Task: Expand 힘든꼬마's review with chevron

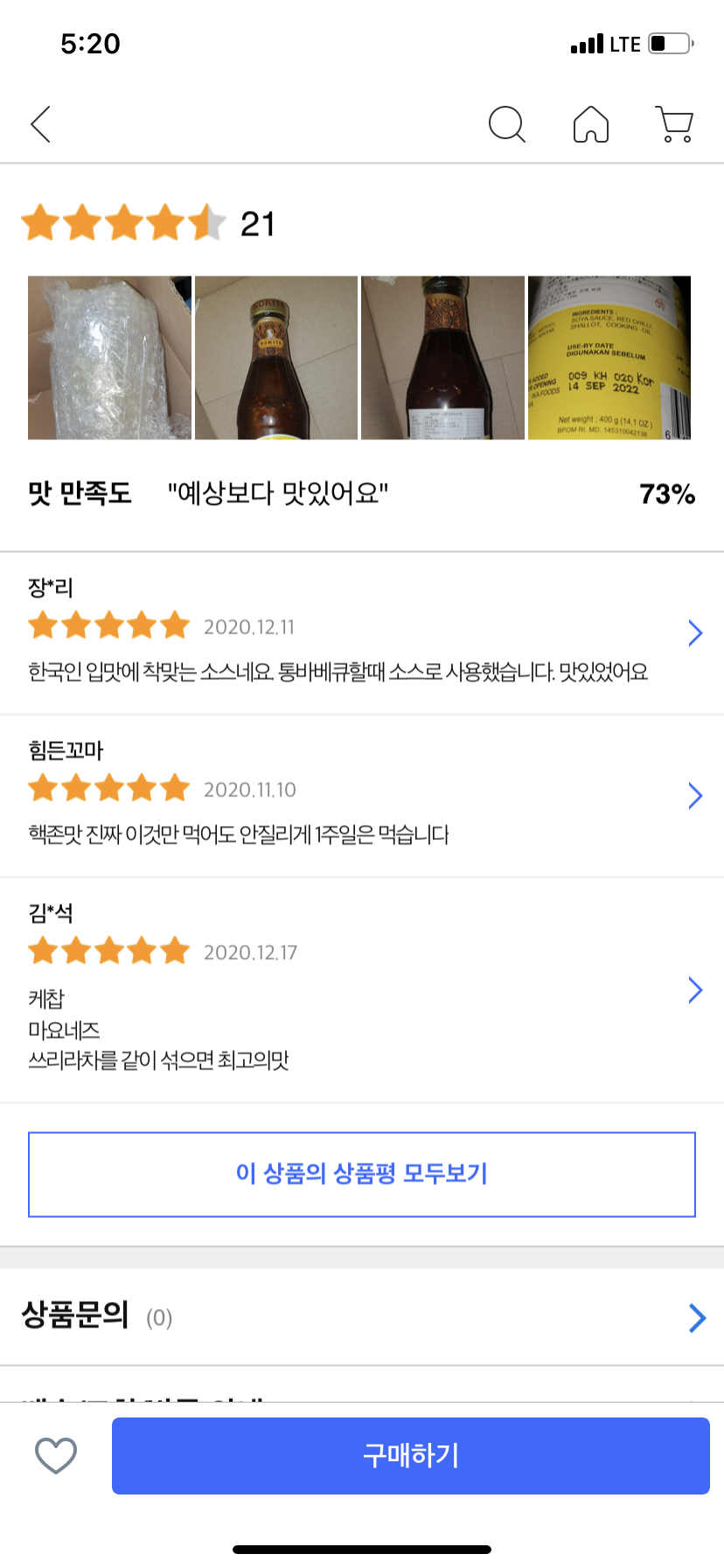Action: pos(695,795)
